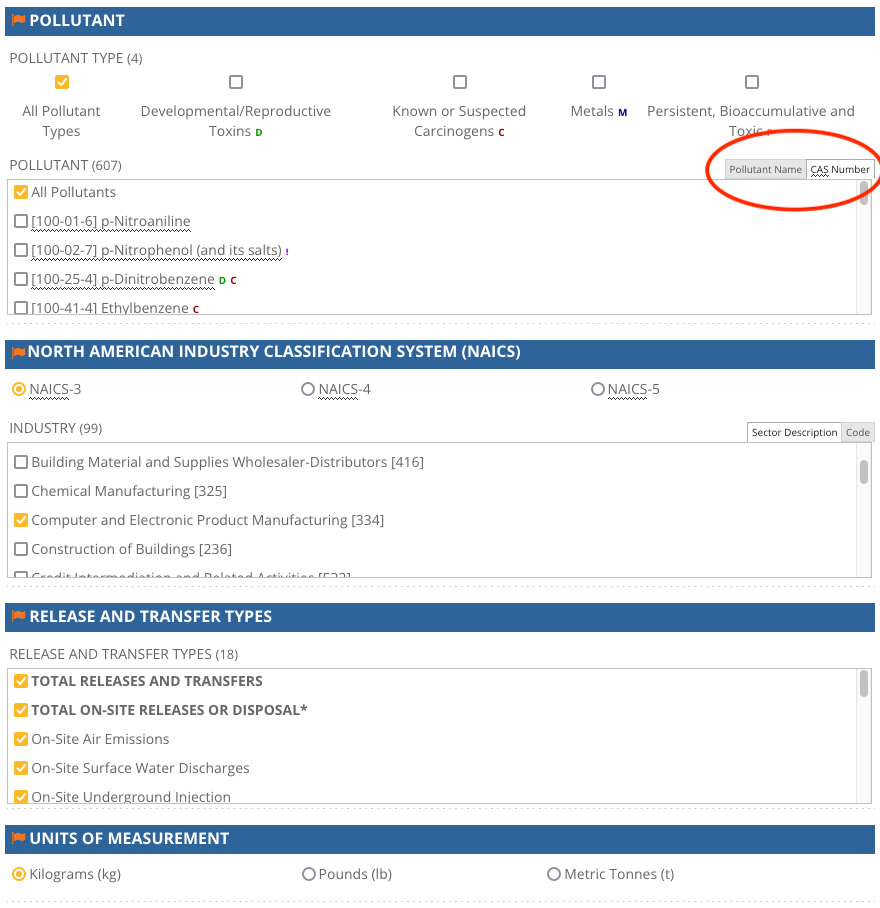Uncheck Computer and Electronic Product Manufacturing
Image resolution: width=880 pixels, height=908 pixels.
click(x=21, y=520)
